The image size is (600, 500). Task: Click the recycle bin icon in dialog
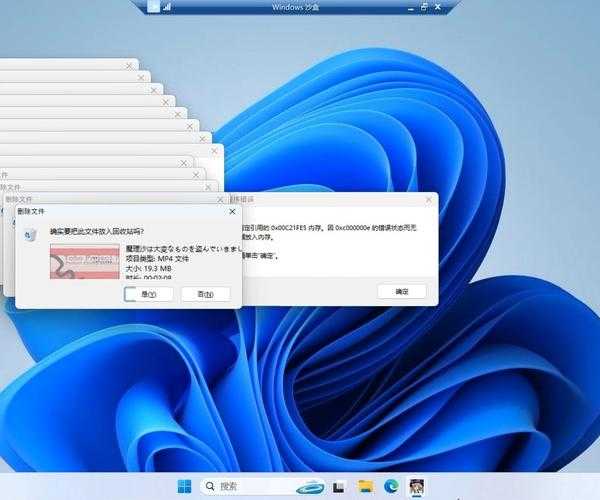32,233
